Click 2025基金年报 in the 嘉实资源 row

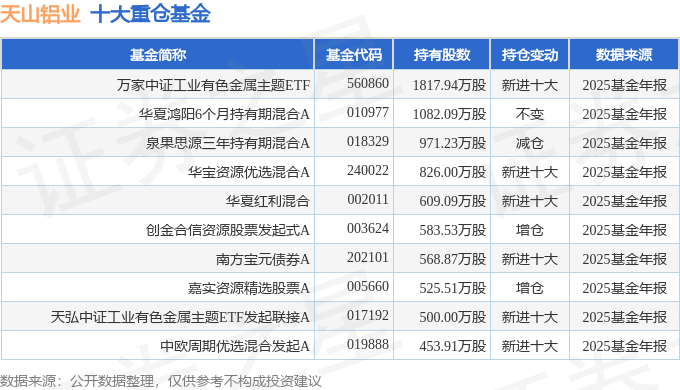click(624, 288)
